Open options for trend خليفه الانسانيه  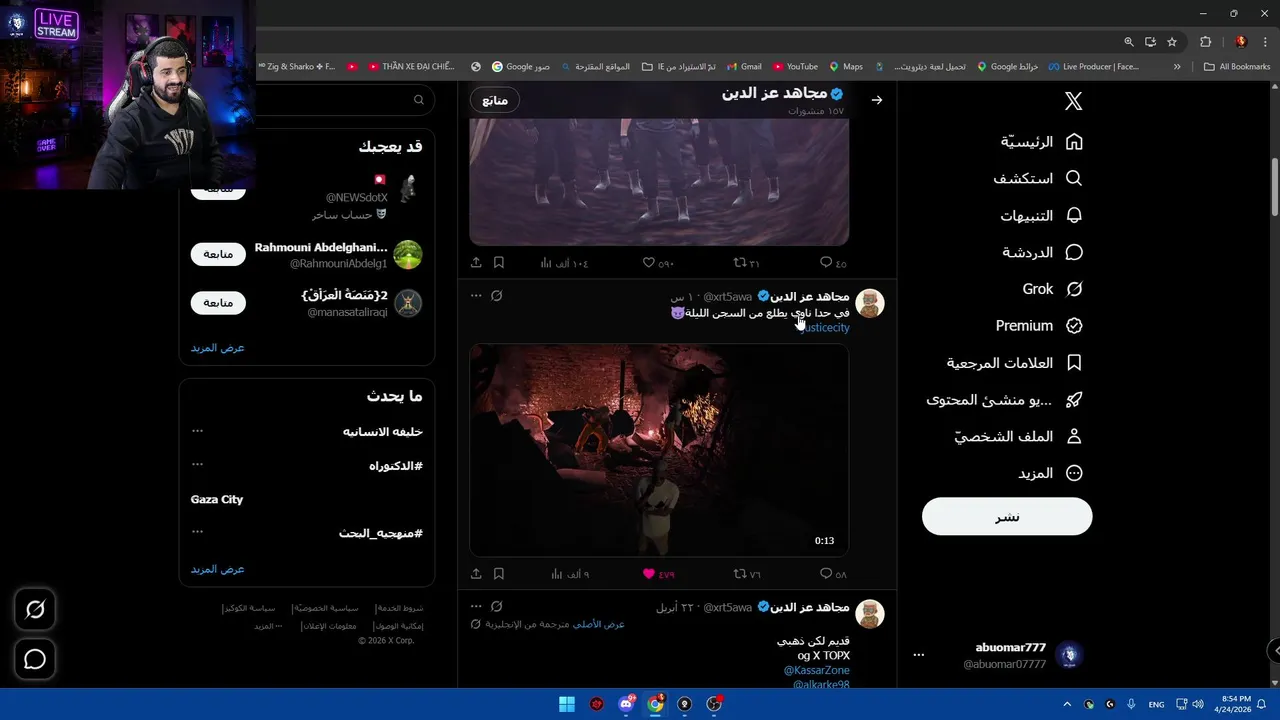click(198, 431)
